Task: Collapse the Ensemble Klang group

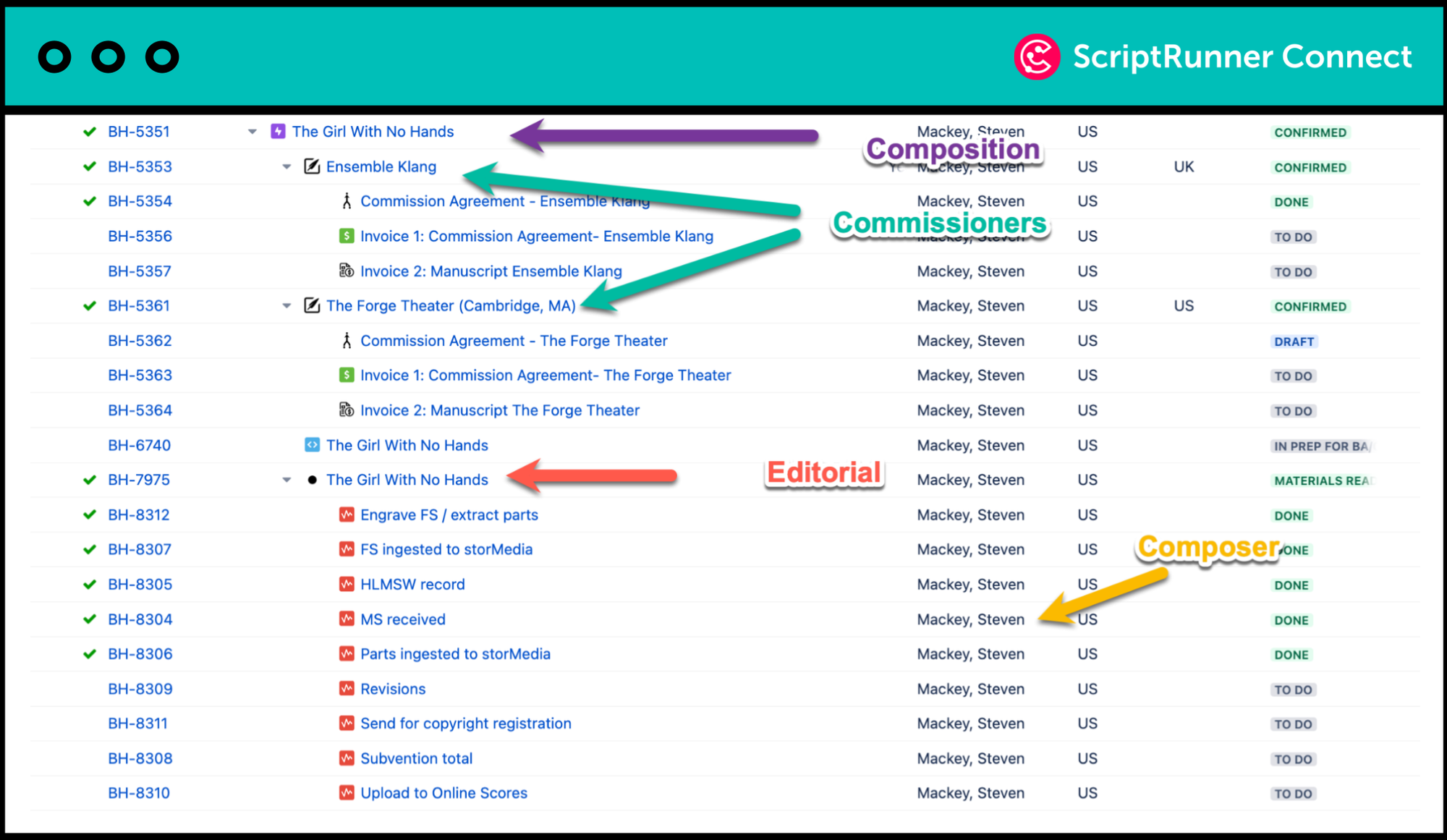Action: pyautogui.click(x=287, y=167)
